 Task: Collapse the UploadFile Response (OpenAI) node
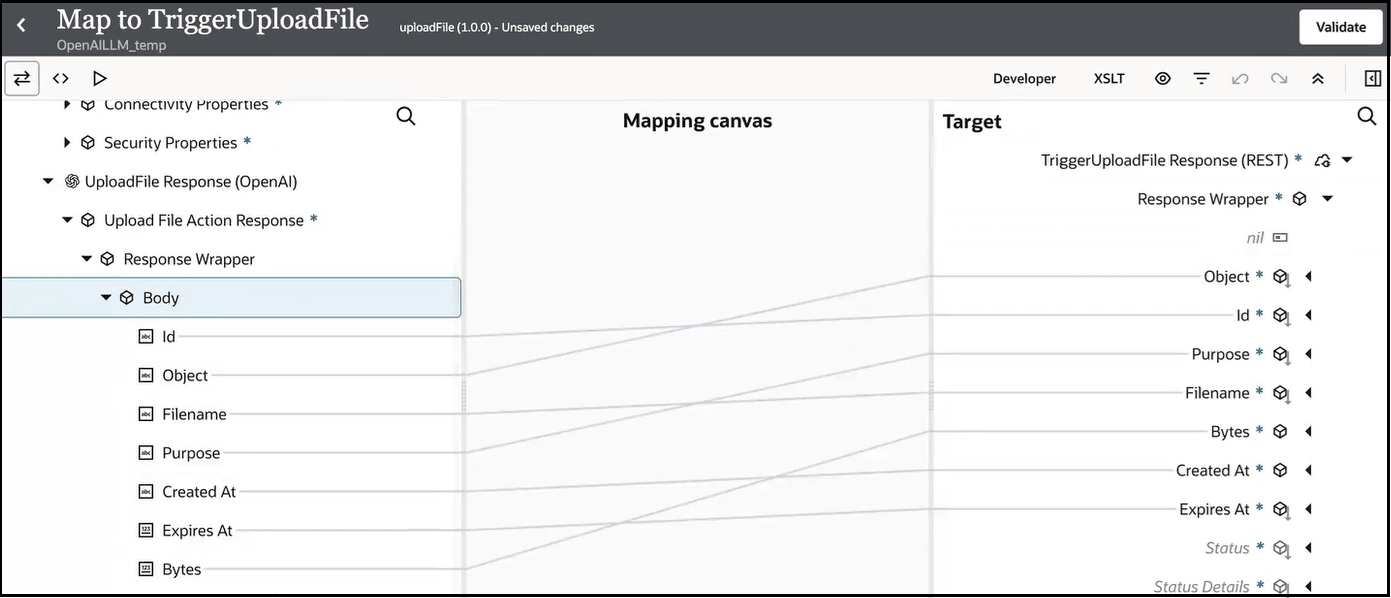pyautogui.click(x=47, y=181)
